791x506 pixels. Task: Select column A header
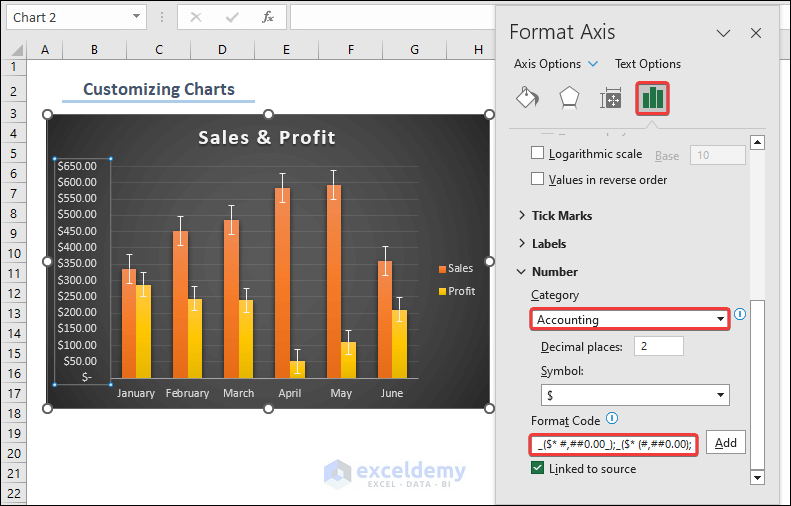click(x=45, y=49)
